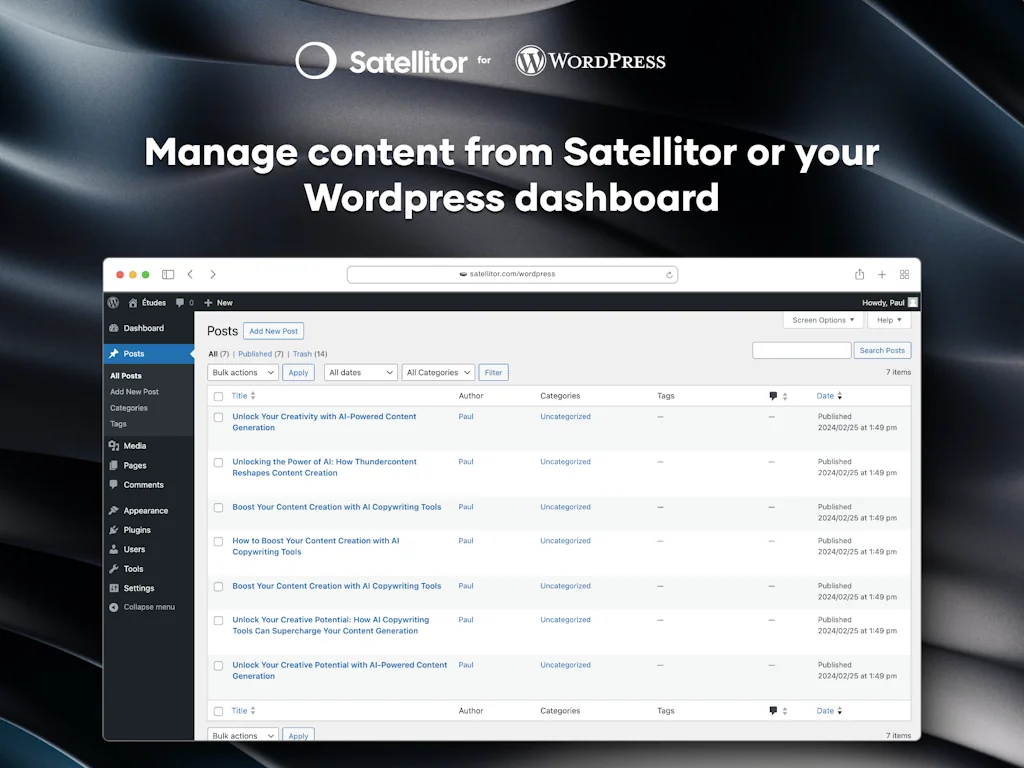The height and width of the screenshot is (768, 1024).
Task: Check the box next to the first post
Action: pyautogui.click(x=218, y=417)
